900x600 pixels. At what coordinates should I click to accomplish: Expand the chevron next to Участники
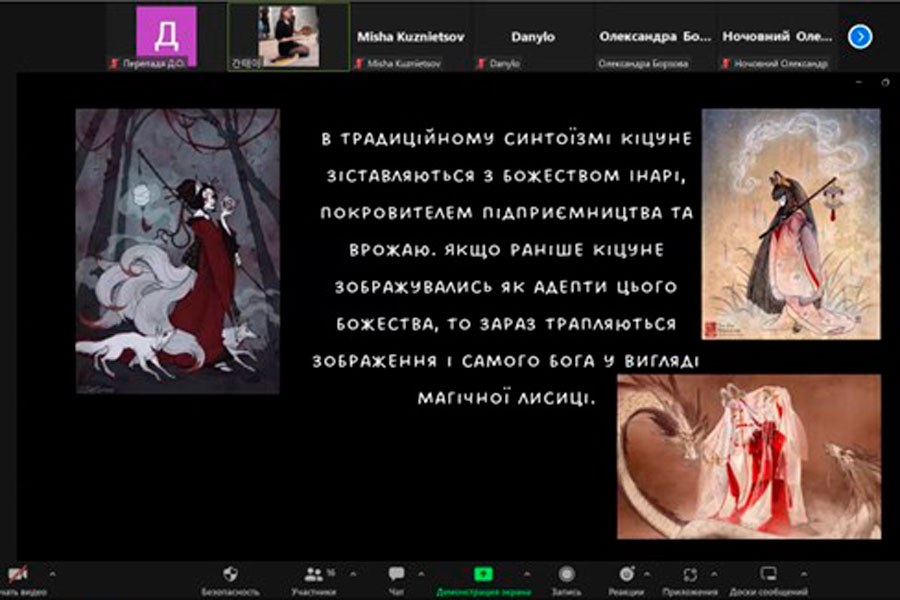point(353,574)
